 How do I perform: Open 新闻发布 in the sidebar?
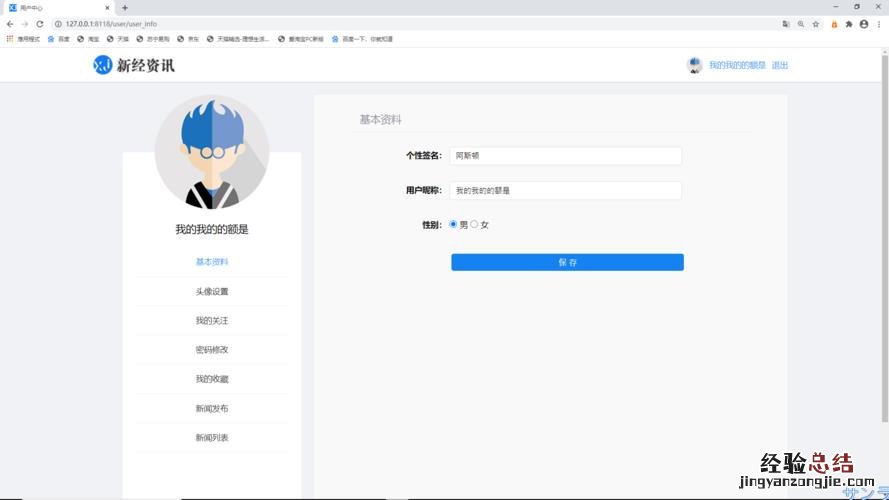click(212, 408)
